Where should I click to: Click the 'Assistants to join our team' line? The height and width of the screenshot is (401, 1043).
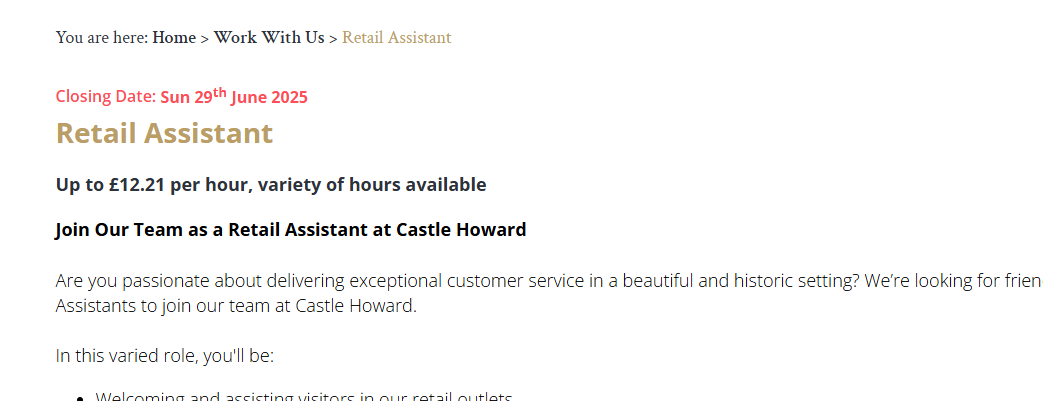236,307
